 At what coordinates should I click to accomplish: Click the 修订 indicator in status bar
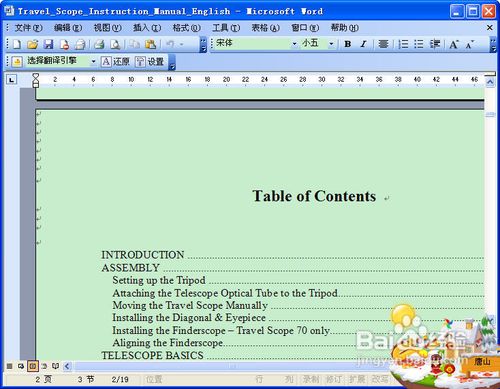pos(334,379)
